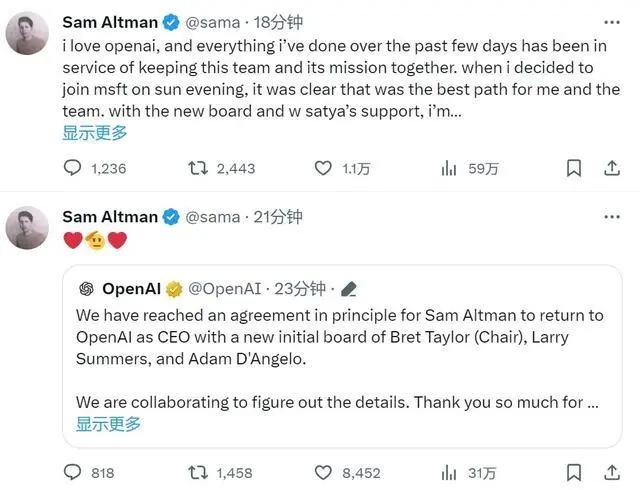
Task: Retweet the post with 1,458 reposts
Action: click(198, 473)
